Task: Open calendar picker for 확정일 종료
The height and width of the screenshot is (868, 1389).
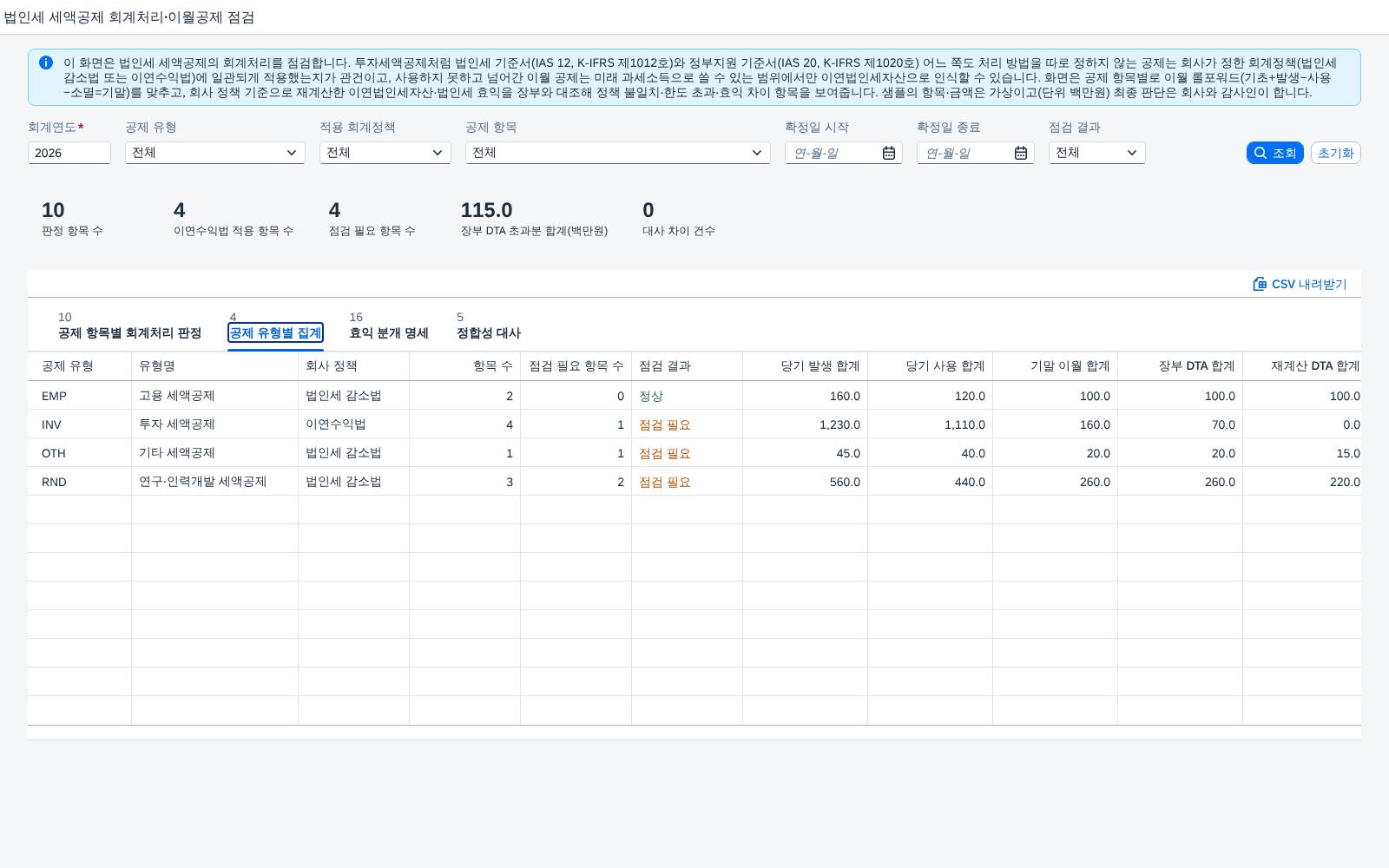Action: pos(1021,153)
